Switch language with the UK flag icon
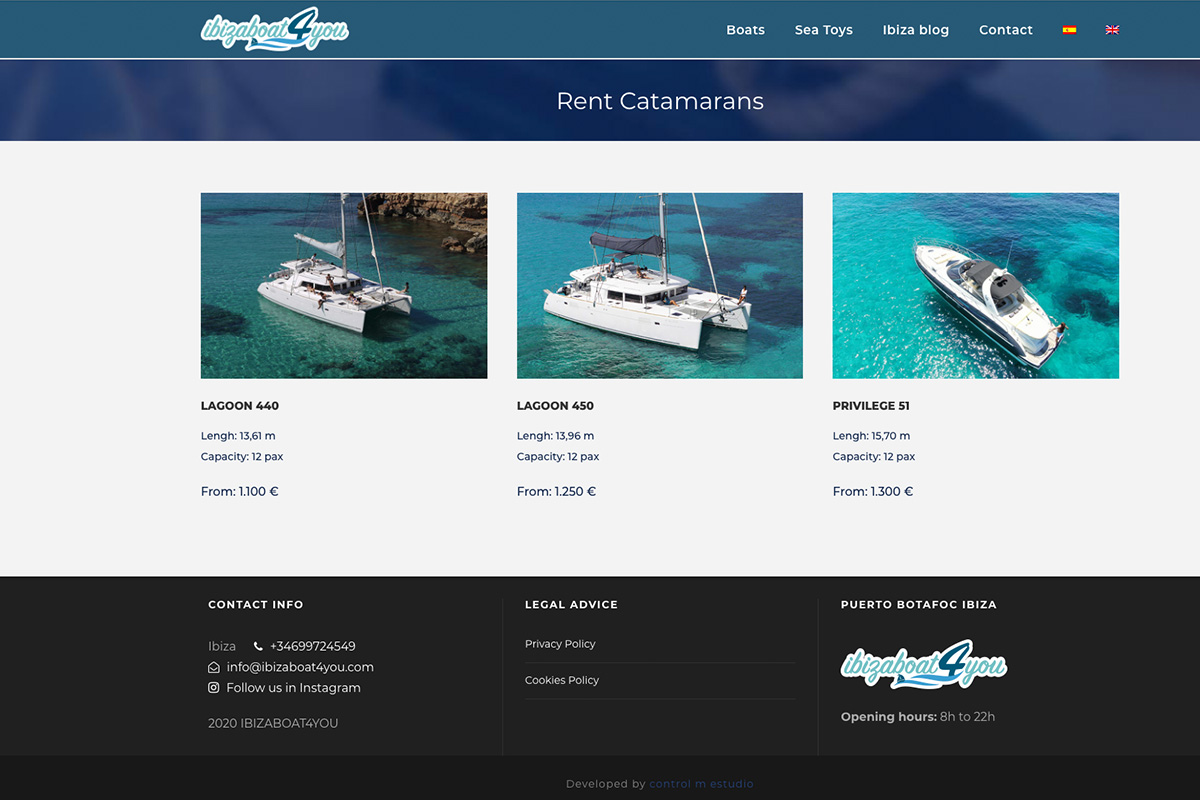The height and width of the screenshot is (800, 1200). click(x=1112, y=30)
